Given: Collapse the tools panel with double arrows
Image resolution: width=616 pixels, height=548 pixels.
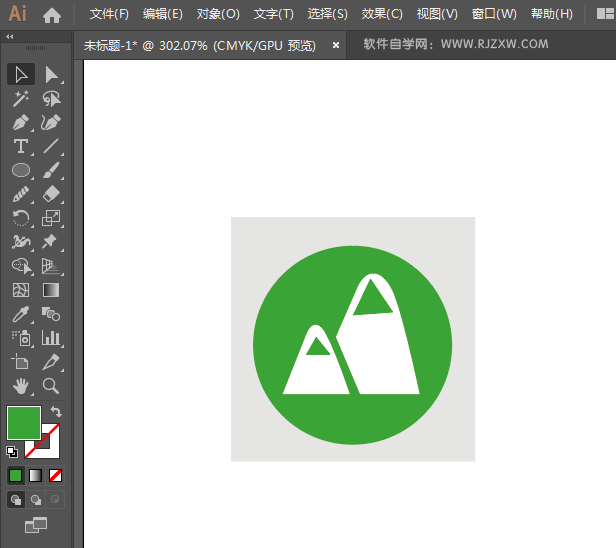Looking at the screenshot, I should [x=10, y=36].
